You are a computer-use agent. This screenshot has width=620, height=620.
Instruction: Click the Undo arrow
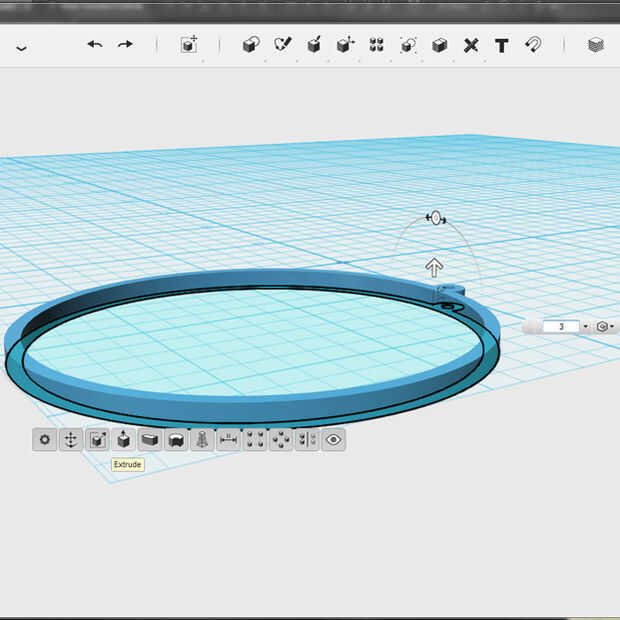coord(95,45)
